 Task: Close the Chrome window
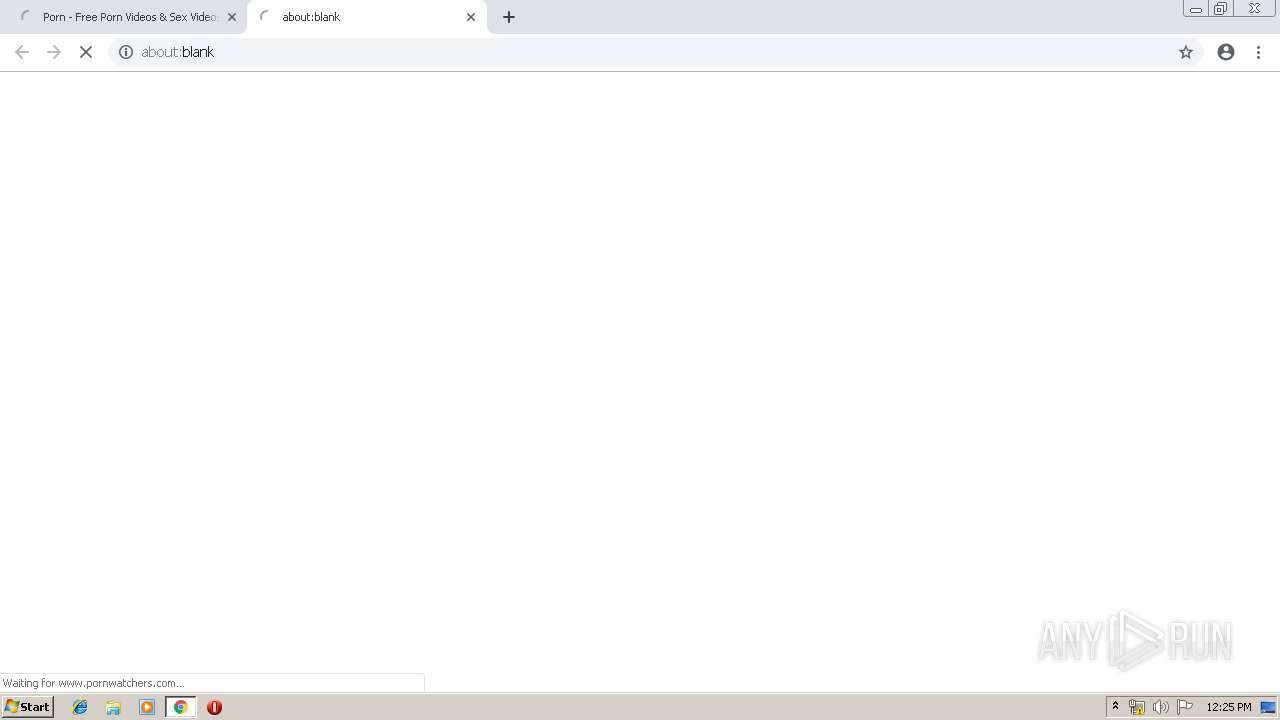coord(1254,9)
